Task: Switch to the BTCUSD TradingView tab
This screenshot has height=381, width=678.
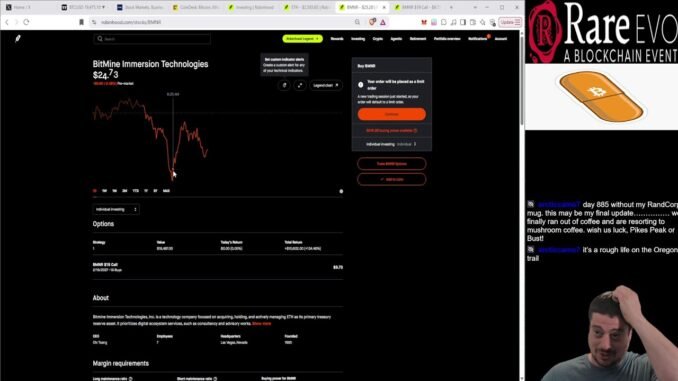Action: (x=84, y=7)
